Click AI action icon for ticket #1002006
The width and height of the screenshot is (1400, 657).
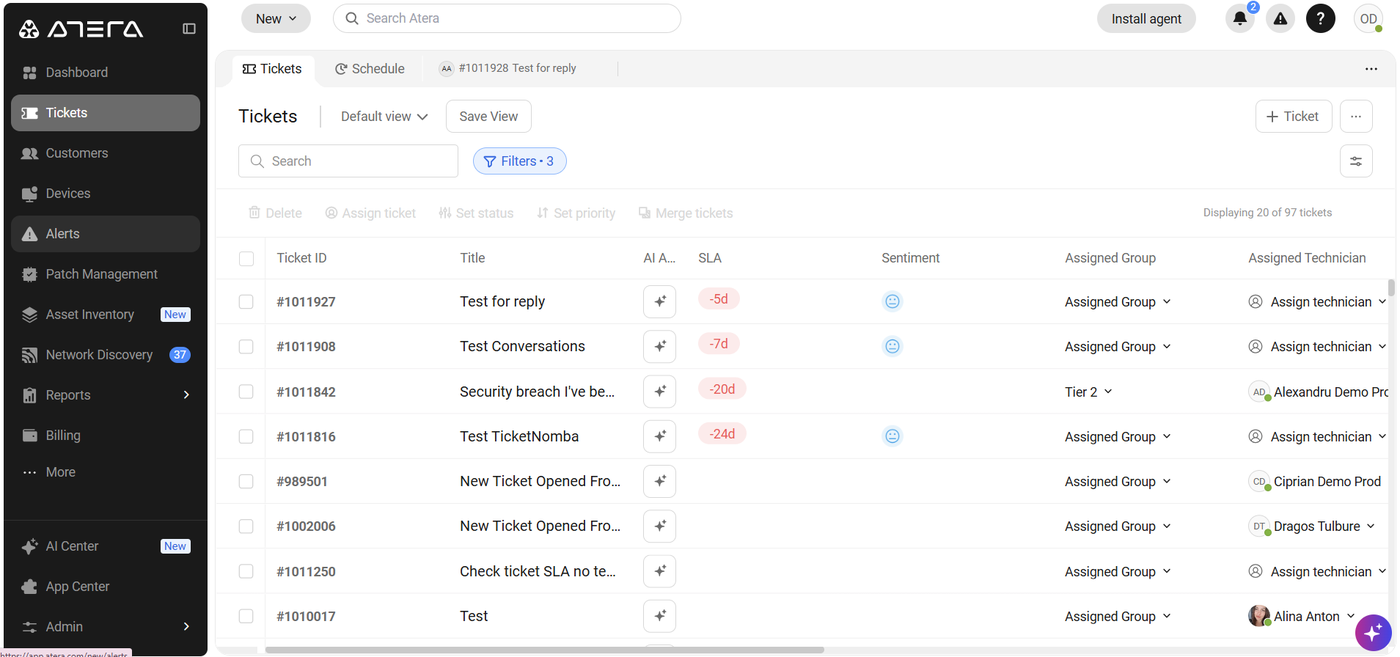660,526
